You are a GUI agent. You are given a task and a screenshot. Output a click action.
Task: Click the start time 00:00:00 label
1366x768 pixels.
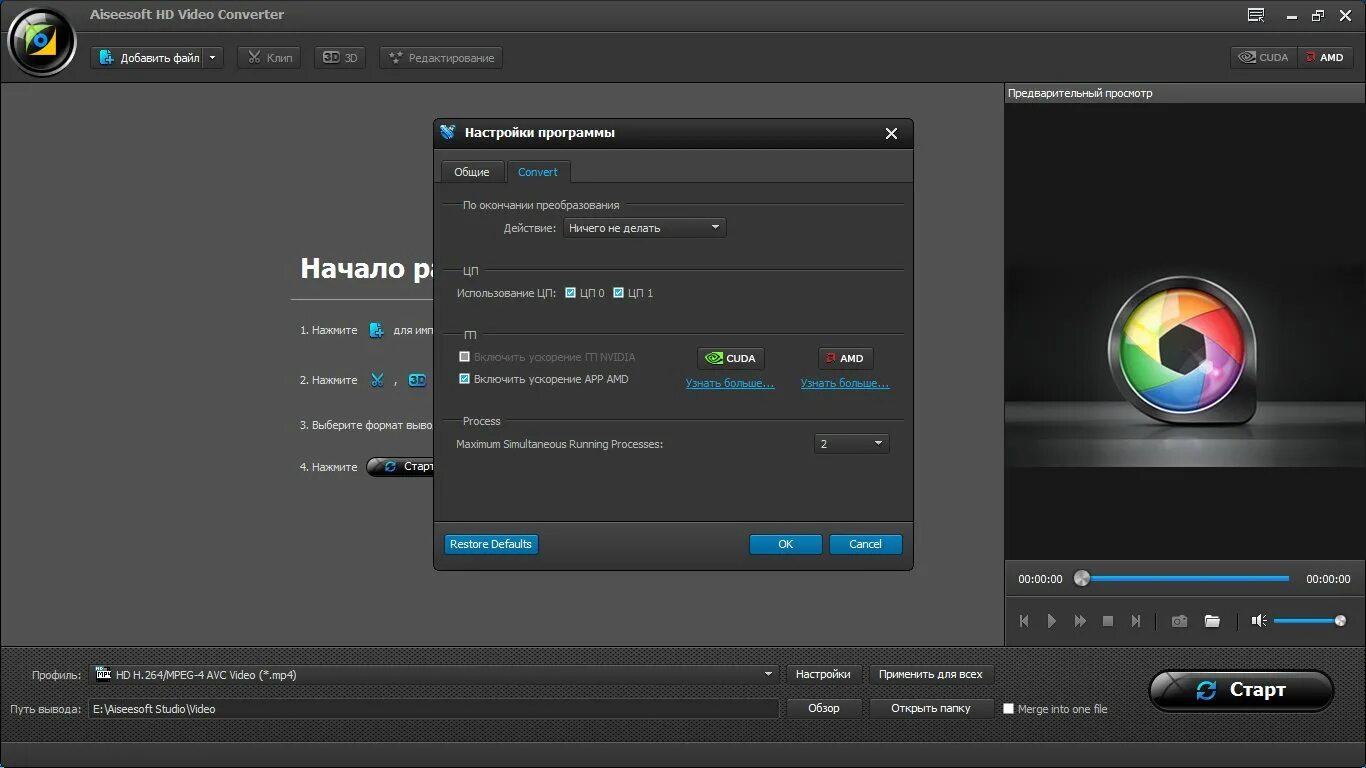(1040, 579)
